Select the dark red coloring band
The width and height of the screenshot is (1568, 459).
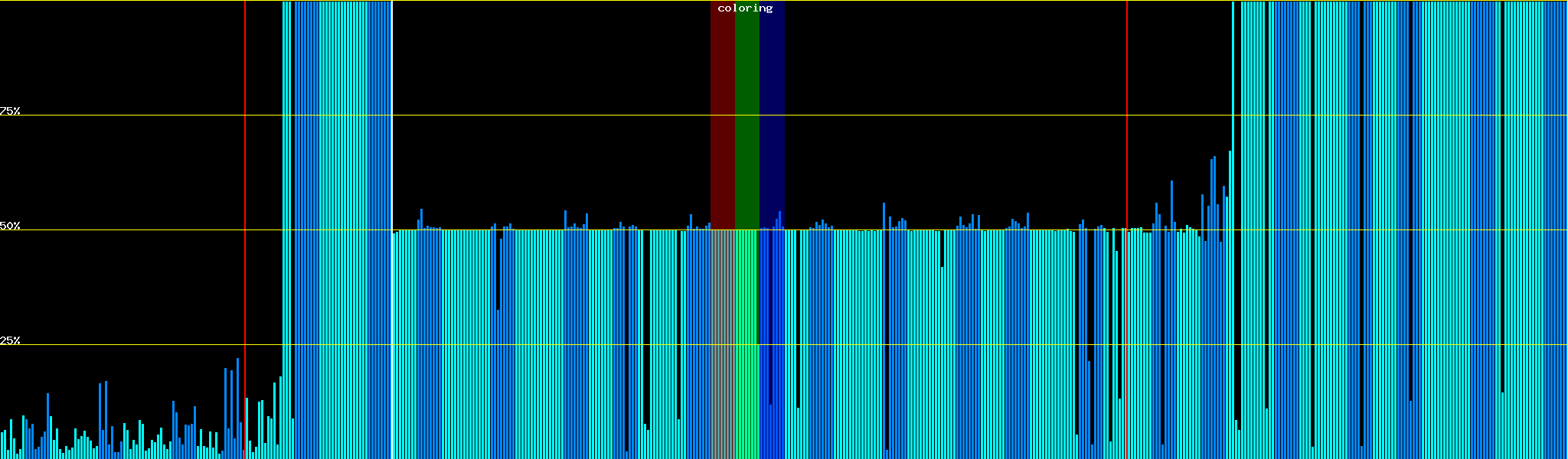click(722, 115)
